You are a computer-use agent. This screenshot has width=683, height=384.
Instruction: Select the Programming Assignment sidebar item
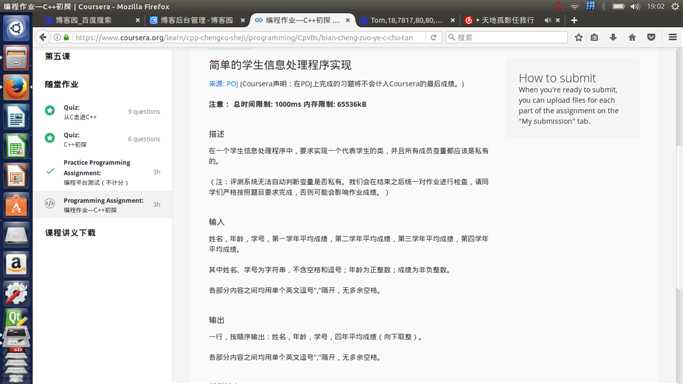tap(102, 205)
